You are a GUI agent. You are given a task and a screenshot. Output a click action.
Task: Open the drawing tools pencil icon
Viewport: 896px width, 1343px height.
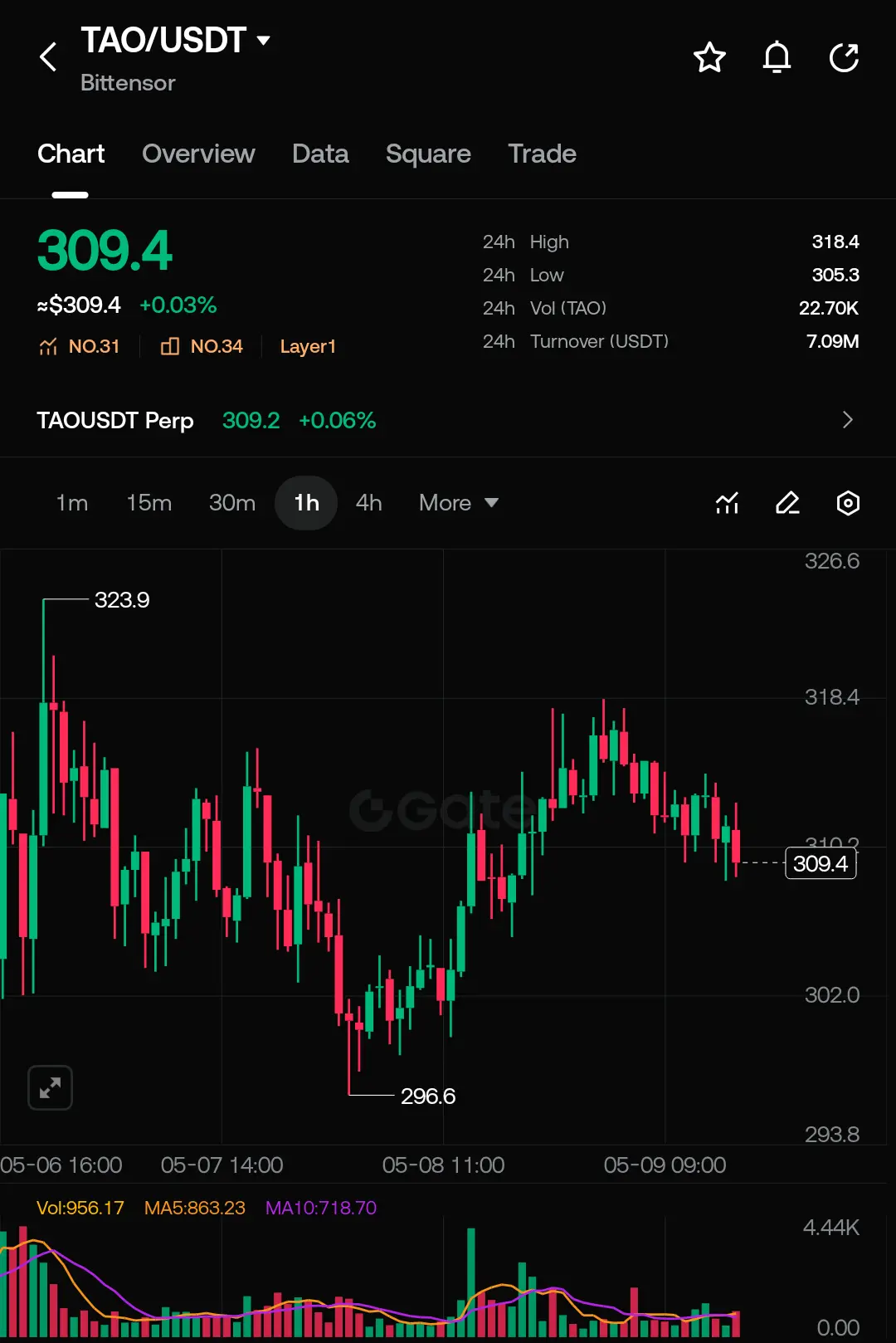tap(787, 503)
